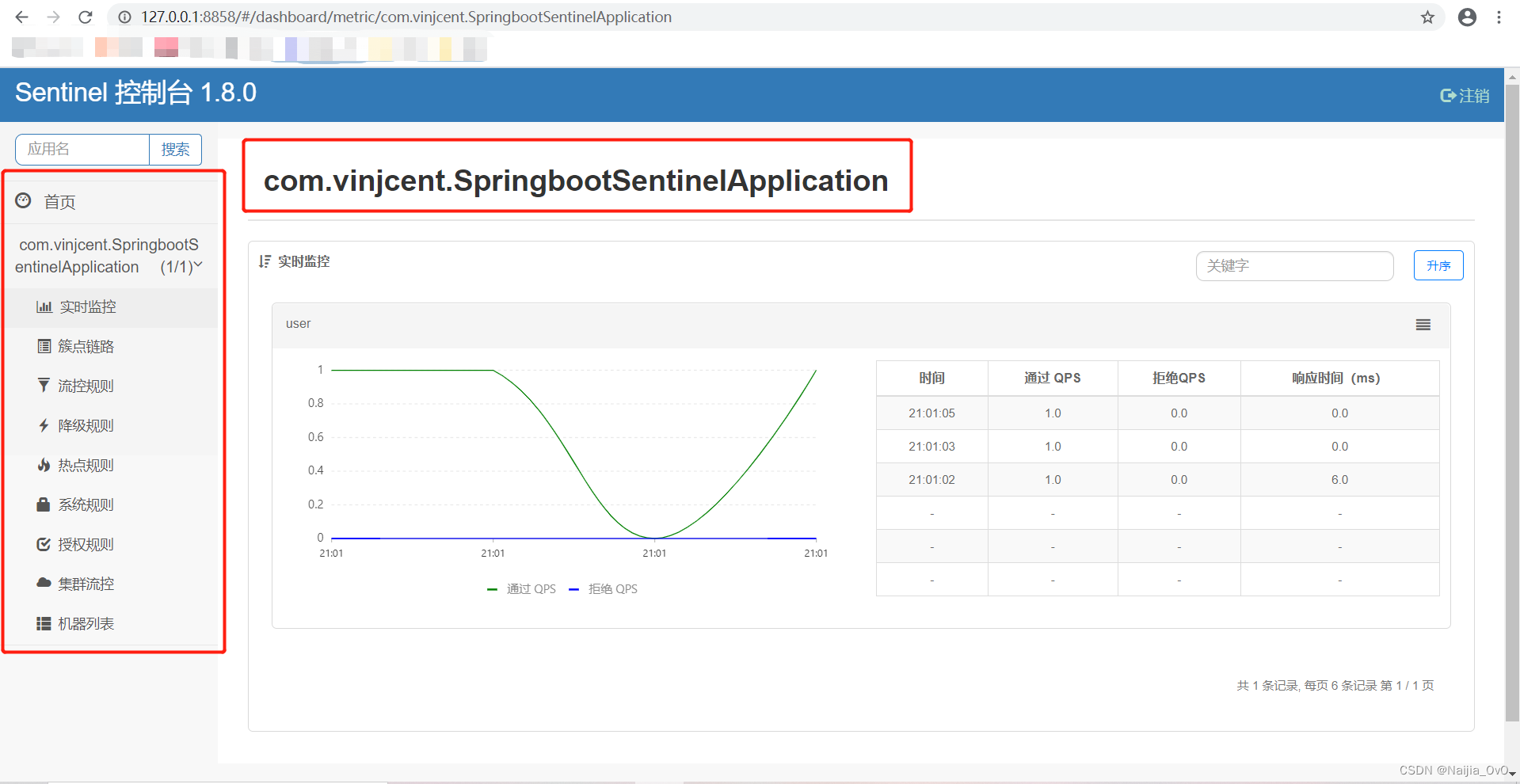Open 机器列表 menu item
The width and height of the screenshot is (1520, 784).
(112, 624)
